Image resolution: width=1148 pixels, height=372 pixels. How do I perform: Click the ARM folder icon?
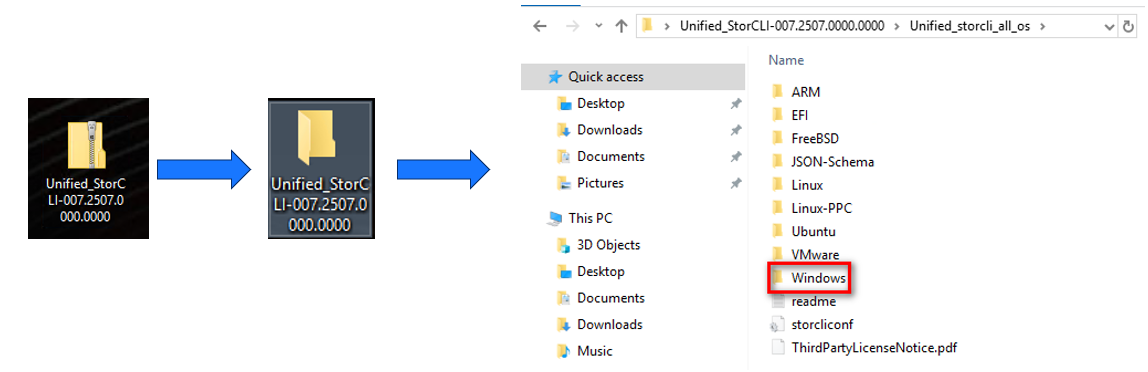click(778, 92)
